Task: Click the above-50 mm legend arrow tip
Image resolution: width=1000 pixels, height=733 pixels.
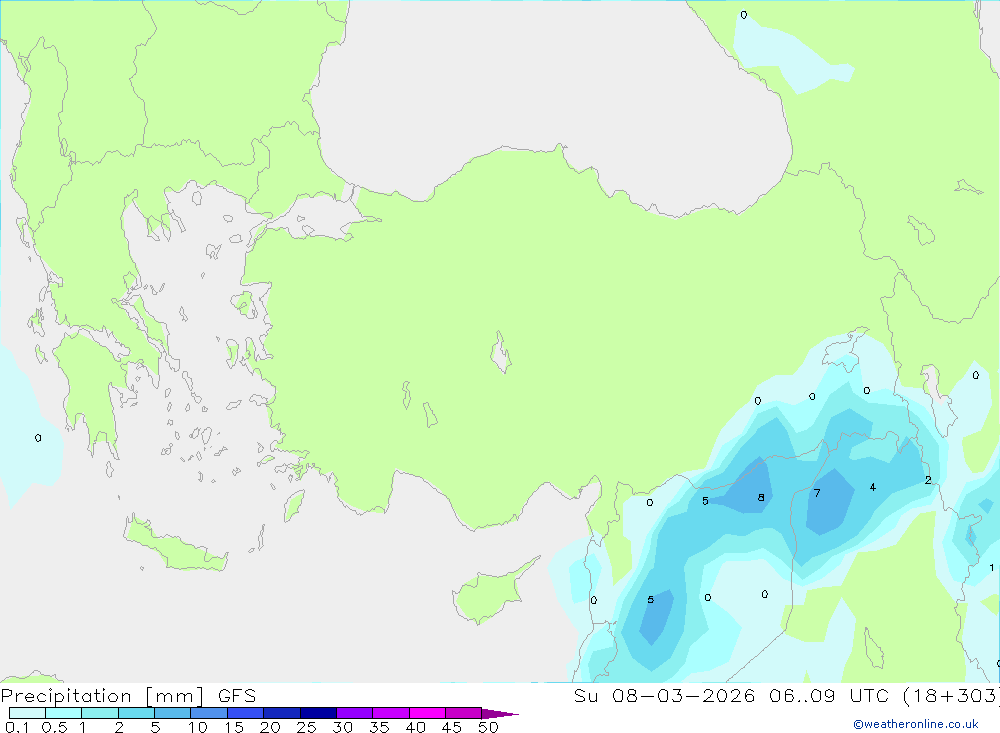Action: point(500,713)
